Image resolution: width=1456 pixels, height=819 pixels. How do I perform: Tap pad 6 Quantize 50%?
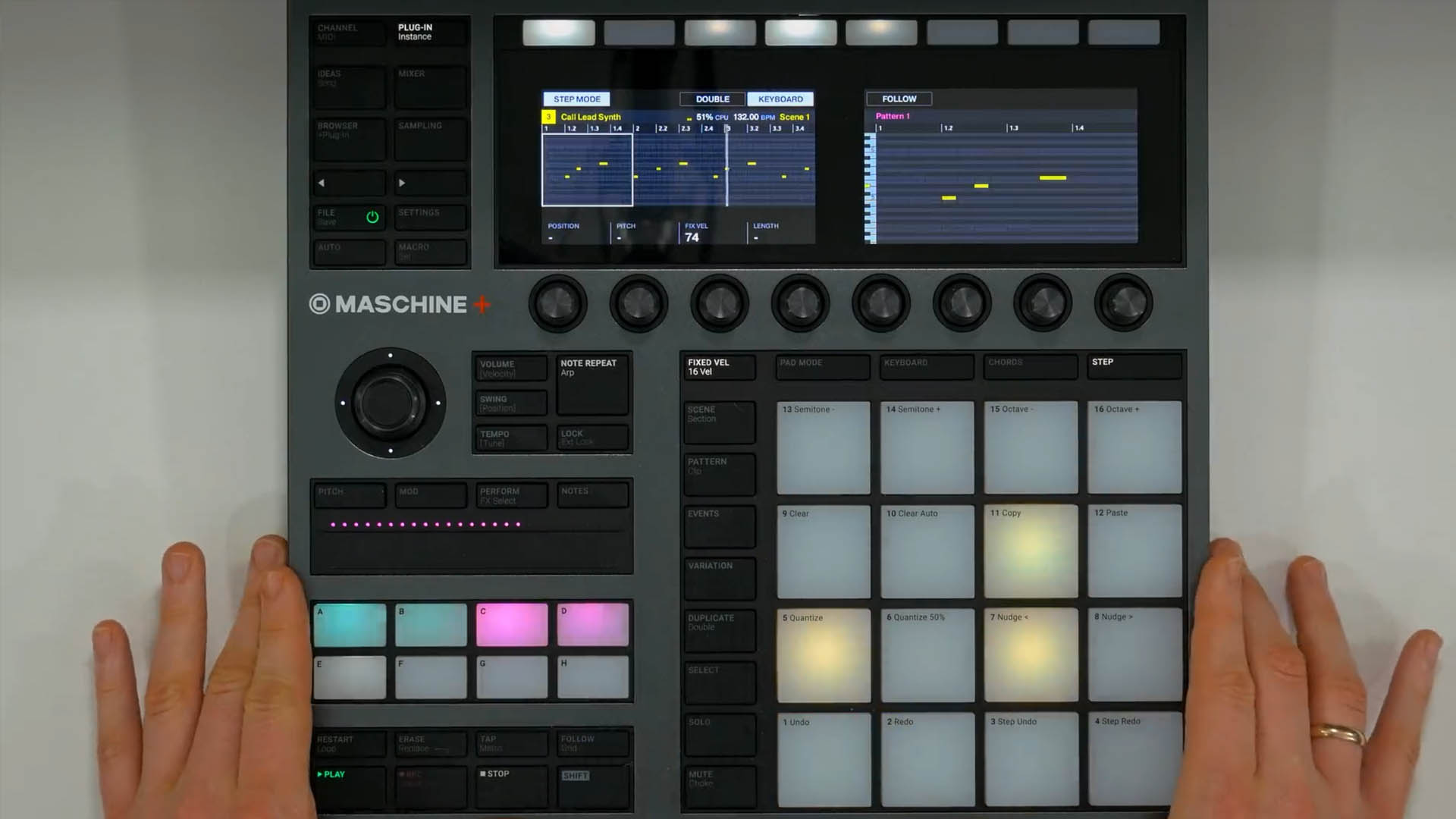tap(927, 655)
